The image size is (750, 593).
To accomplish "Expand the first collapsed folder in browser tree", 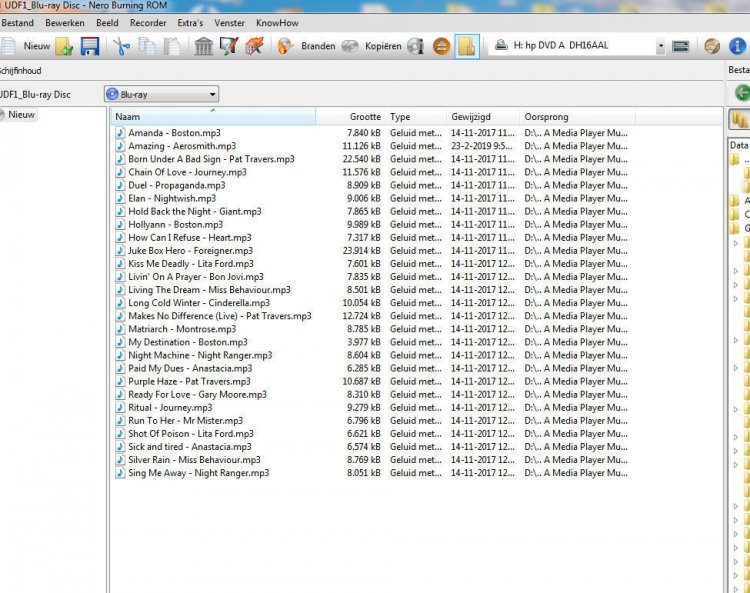I will point(737,243).
